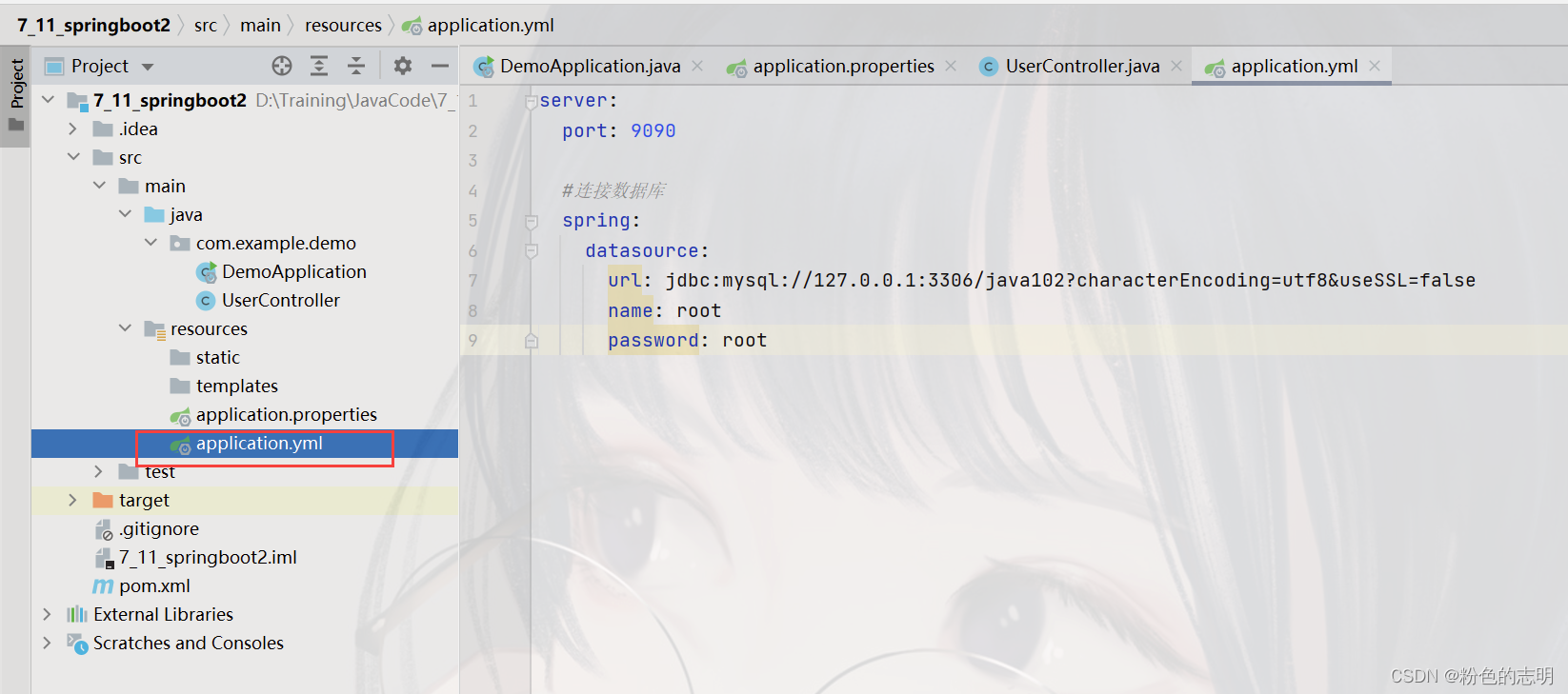Image resolution: width=1568 pixels, height=694 pixels.
Task: Click the name key on line 8
Action: [x=631, y=310]
